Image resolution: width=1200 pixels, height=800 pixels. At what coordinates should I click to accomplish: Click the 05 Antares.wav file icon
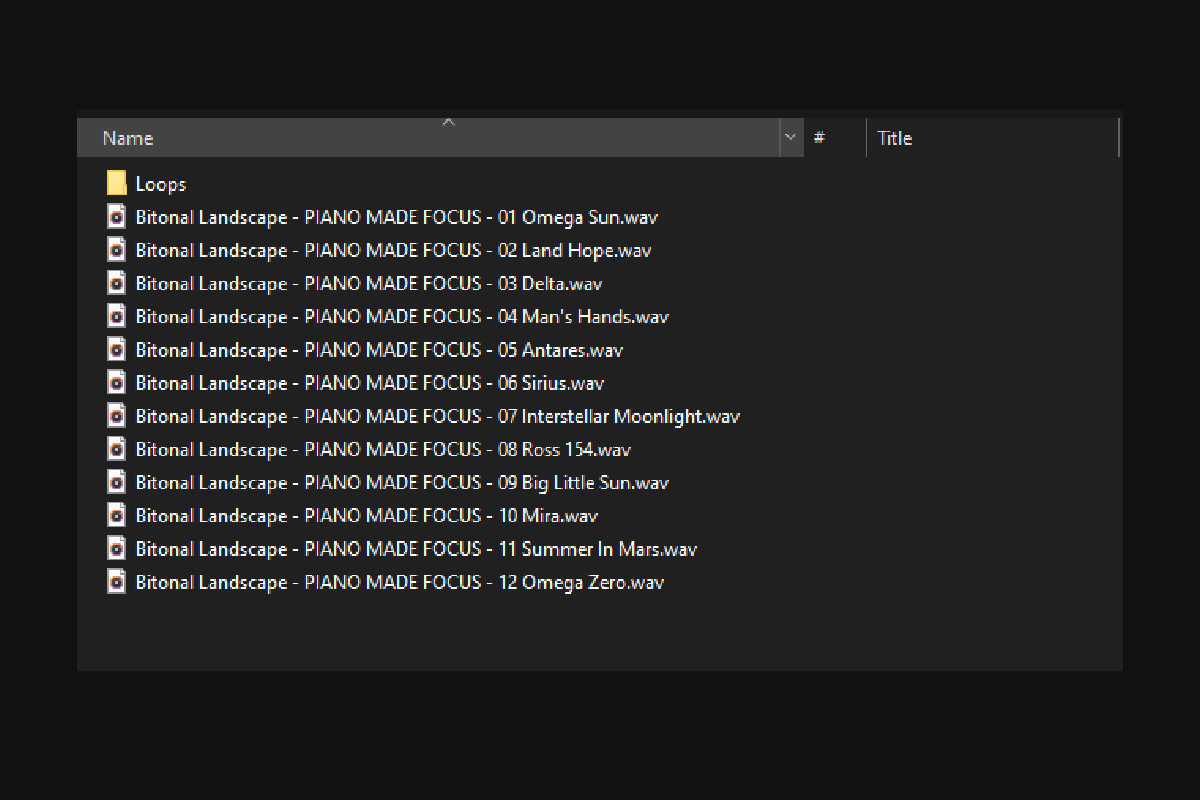116,350
